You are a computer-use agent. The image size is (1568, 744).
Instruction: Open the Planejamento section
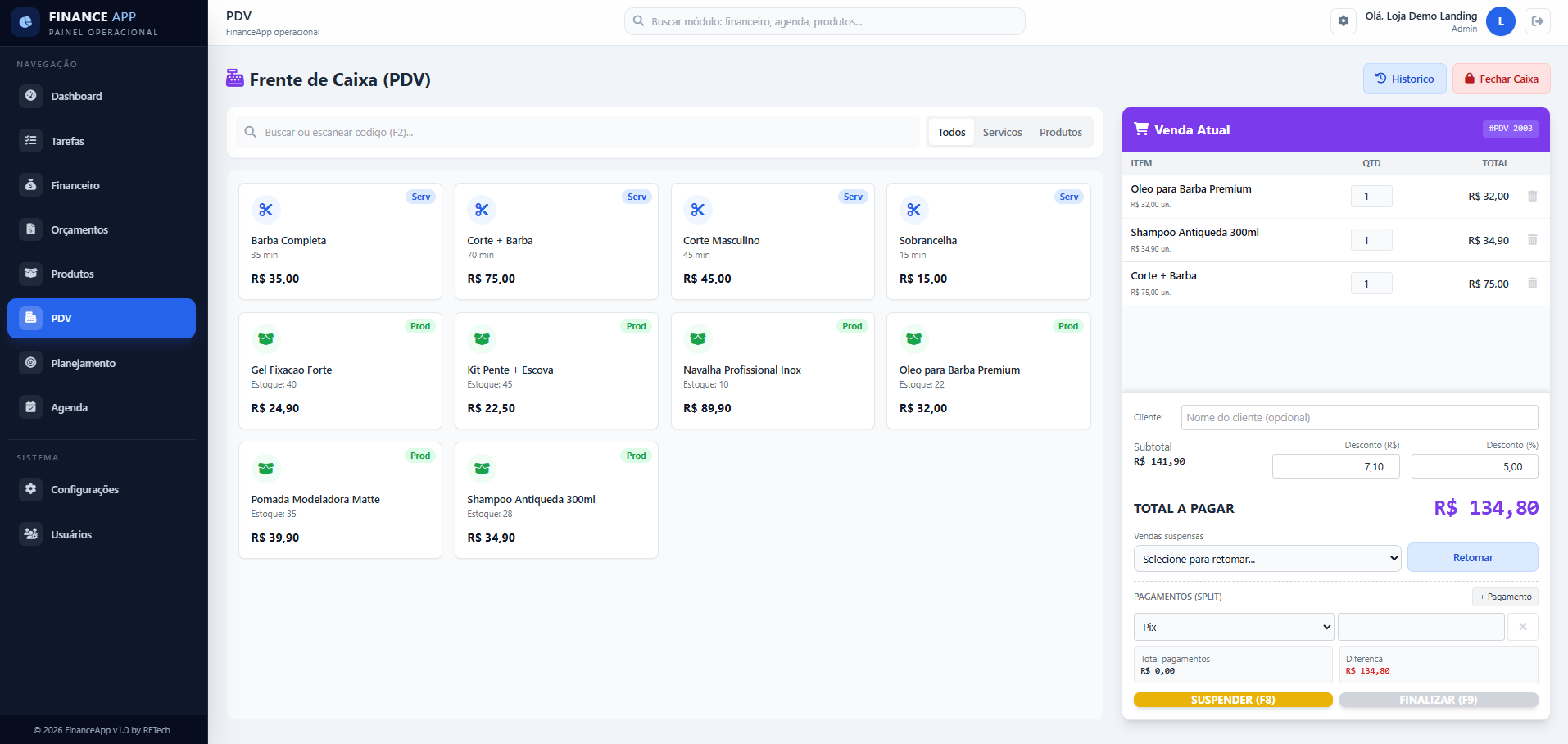102,363
